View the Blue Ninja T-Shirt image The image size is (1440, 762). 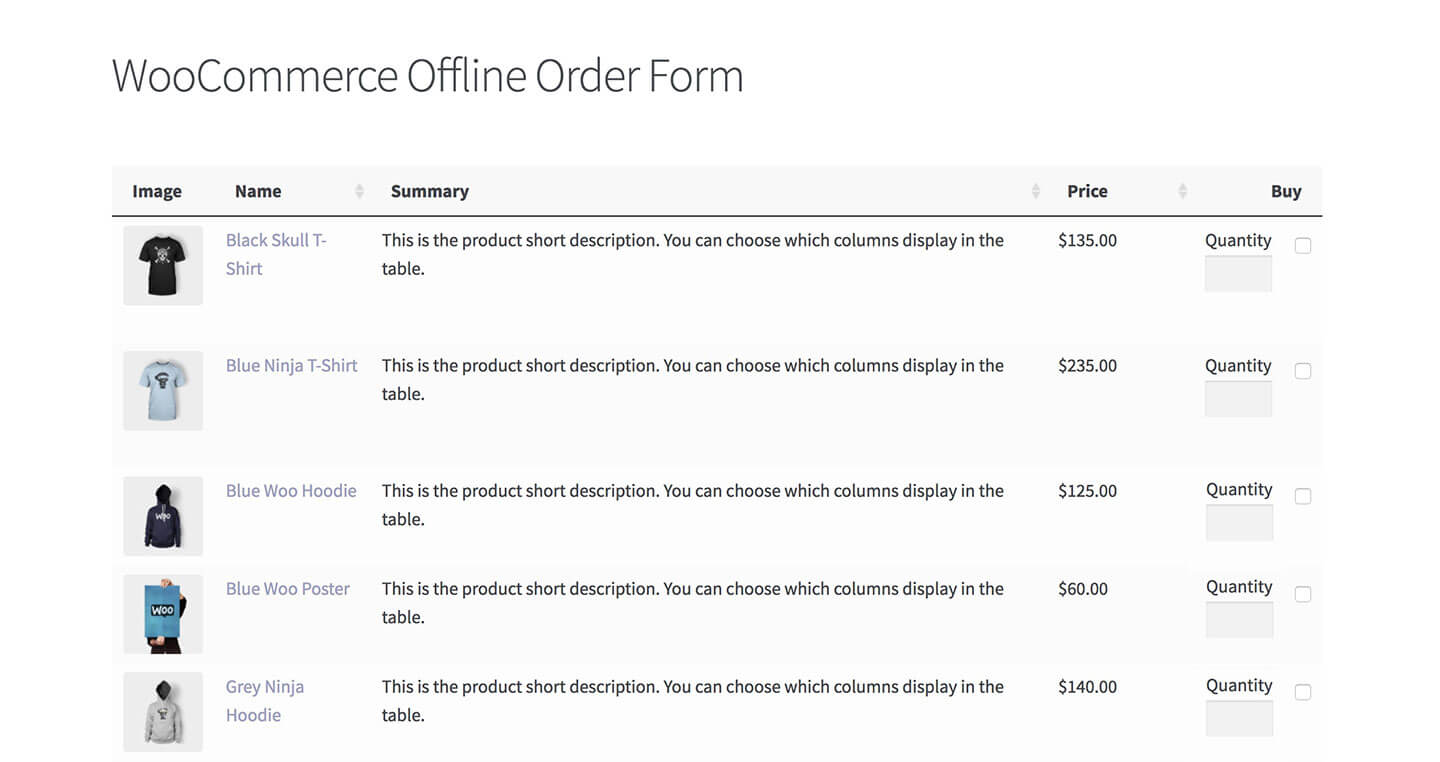point(162,390)
